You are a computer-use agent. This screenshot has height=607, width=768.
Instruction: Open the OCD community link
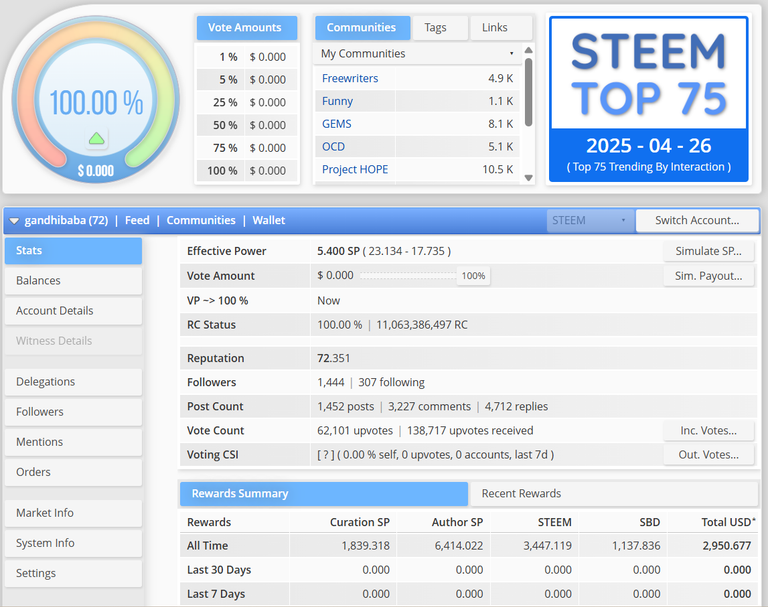(x=333, y=146)
